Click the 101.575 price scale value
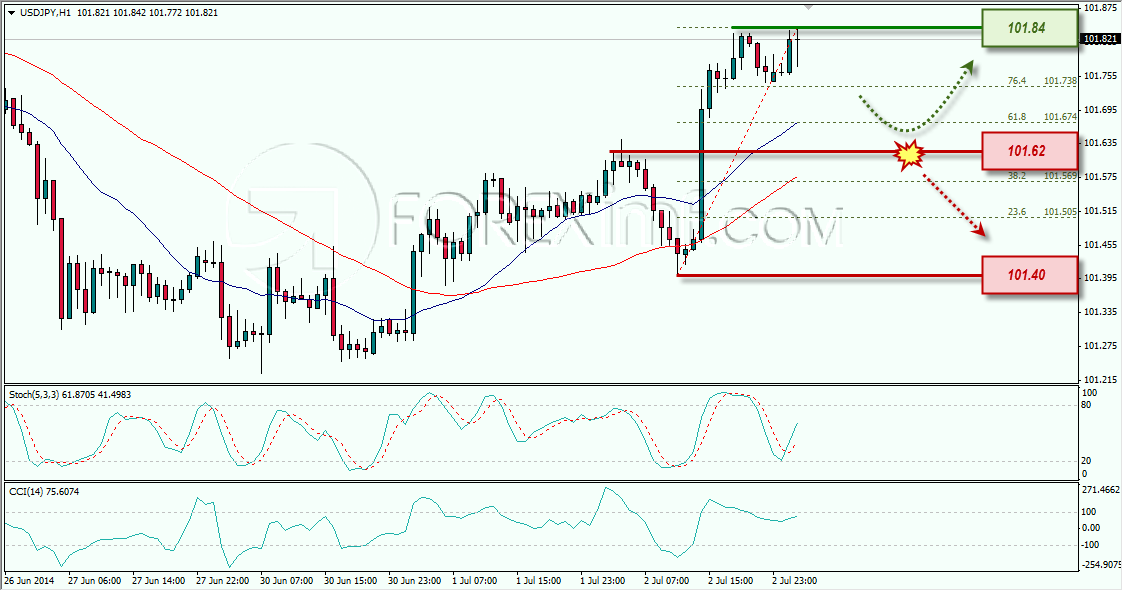 pyautogui.click(x=1099, y=176)
